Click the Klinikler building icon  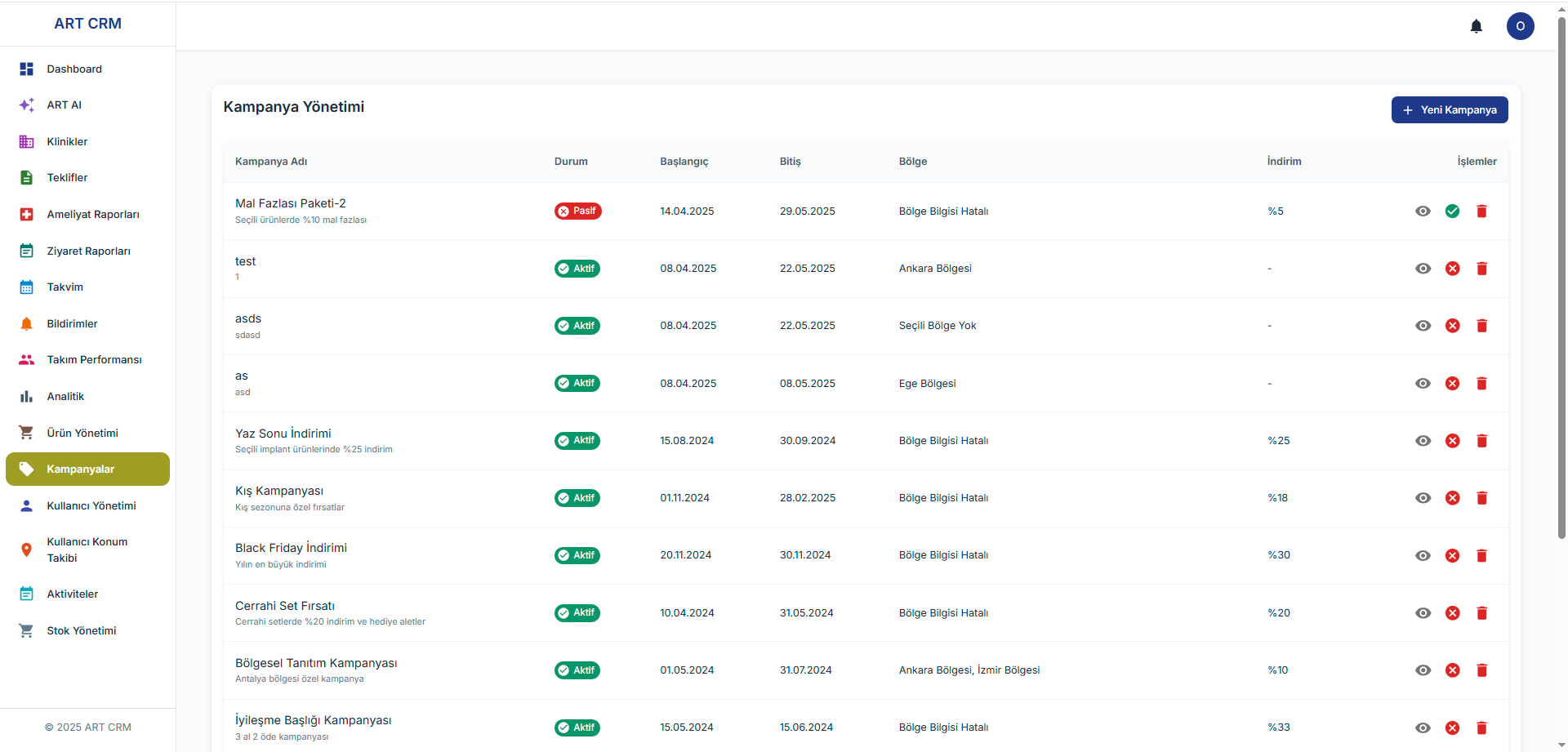coord(26,142)
